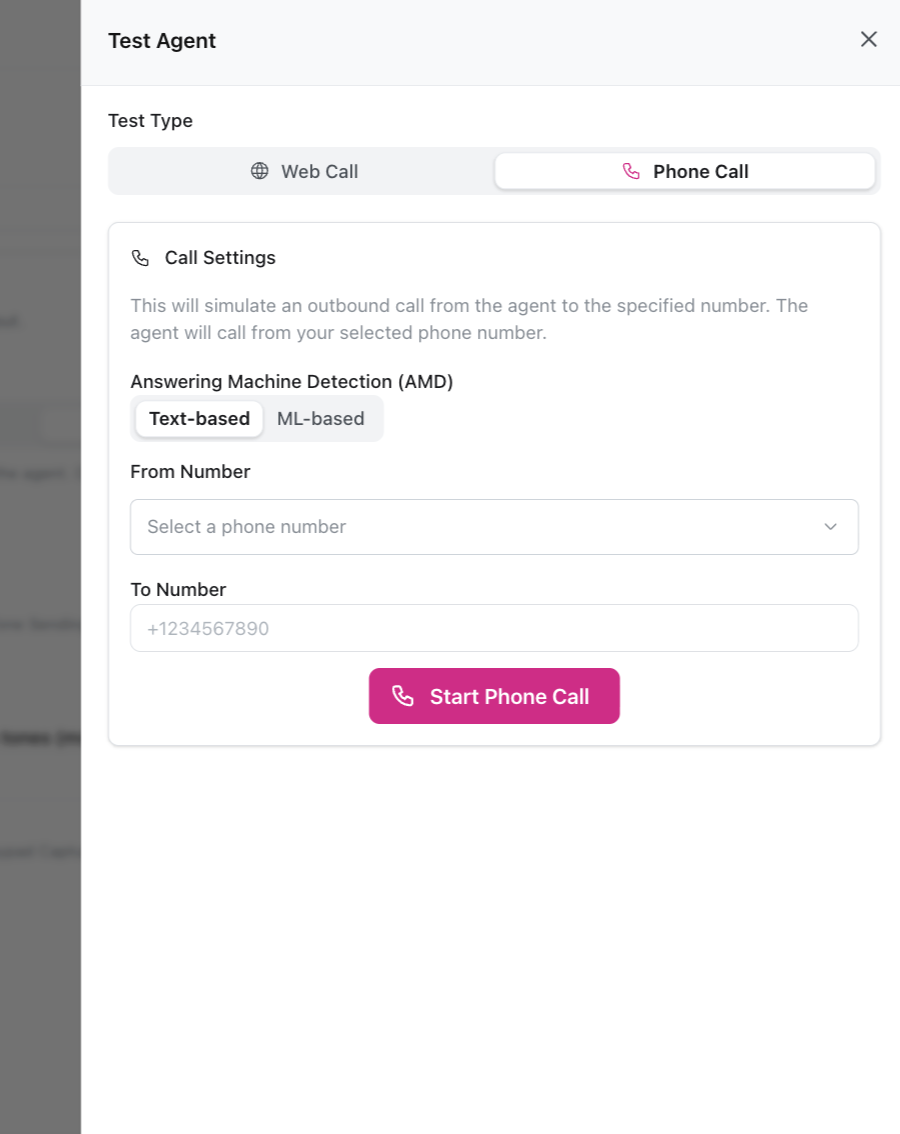900x1134 pixels.
Task: Click the Call Settings section header
Action: point(219,257)
